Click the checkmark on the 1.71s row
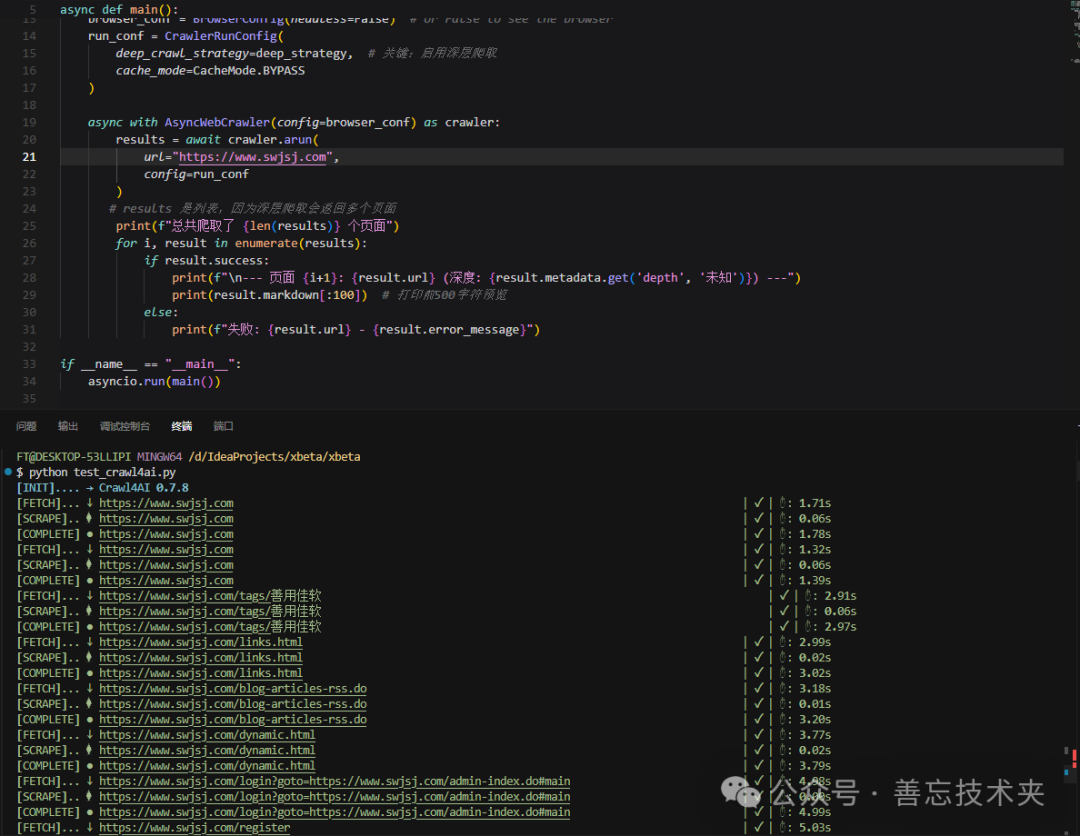1080x836 pixels. click(x=759, y=503)
